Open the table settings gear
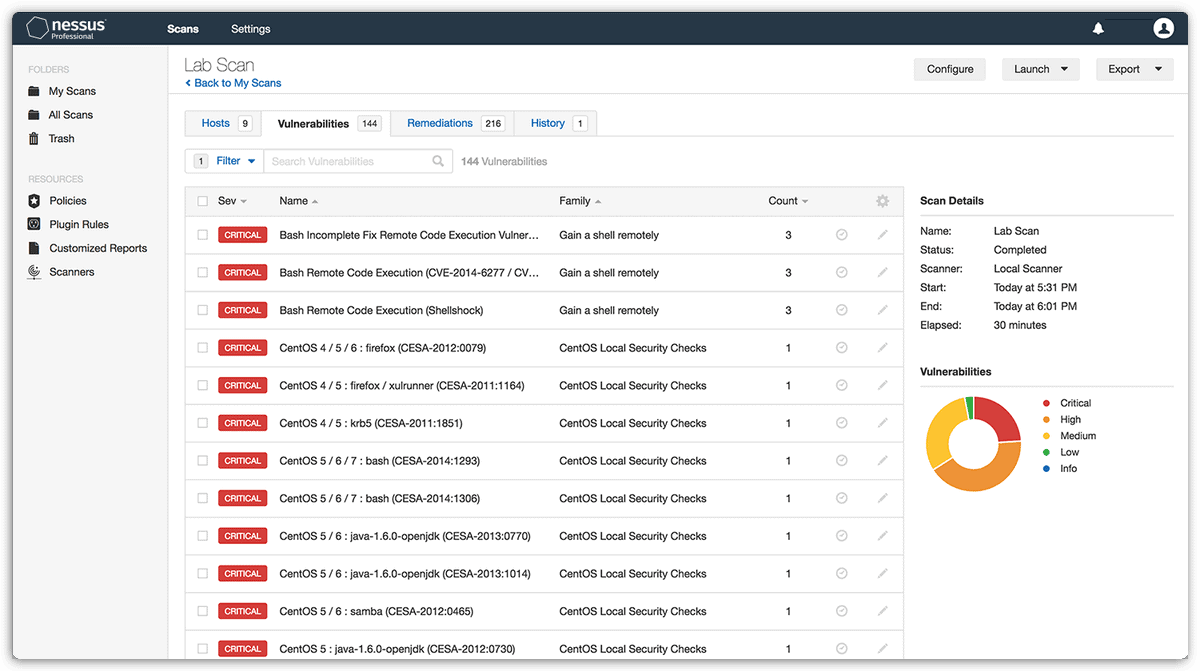The image size is (1200, 671). click(x=882, y=201)
